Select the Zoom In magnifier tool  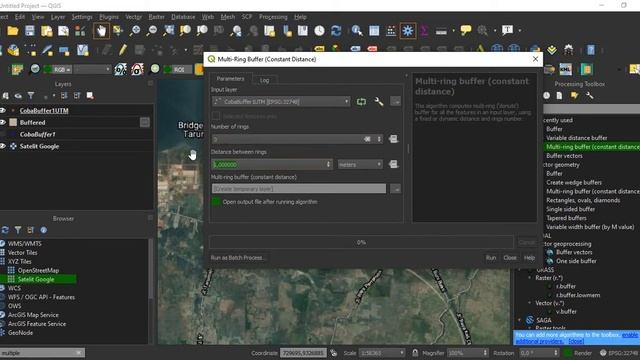135,31
